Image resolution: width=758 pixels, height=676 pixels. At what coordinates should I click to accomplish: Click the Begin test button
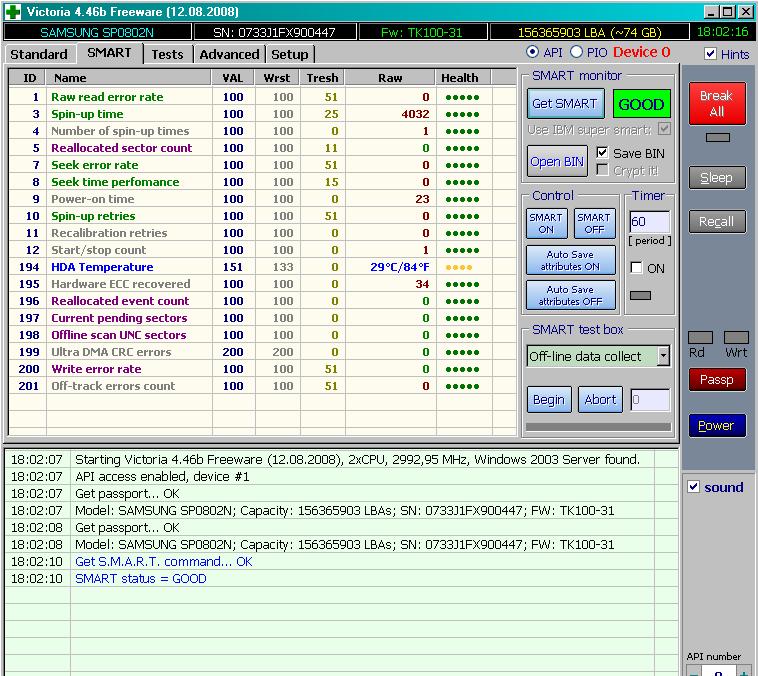(x=549, y=399)
